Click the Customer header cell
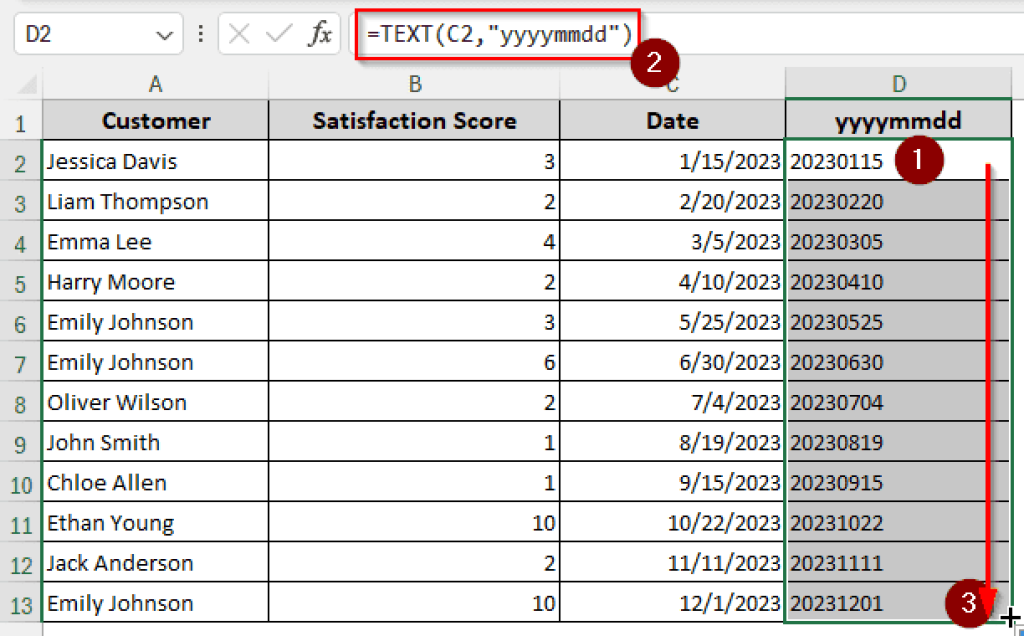The width and height of the screenshot is (1024, 636). tap(155, 120)
